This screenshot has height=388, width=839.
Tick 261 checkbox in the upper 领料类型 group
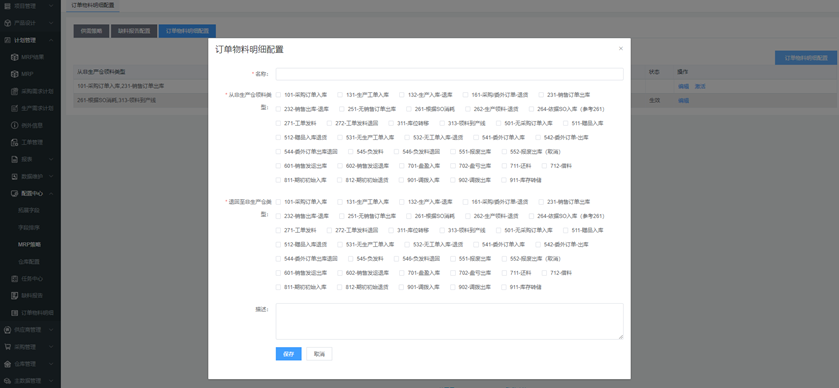(409, 109)
